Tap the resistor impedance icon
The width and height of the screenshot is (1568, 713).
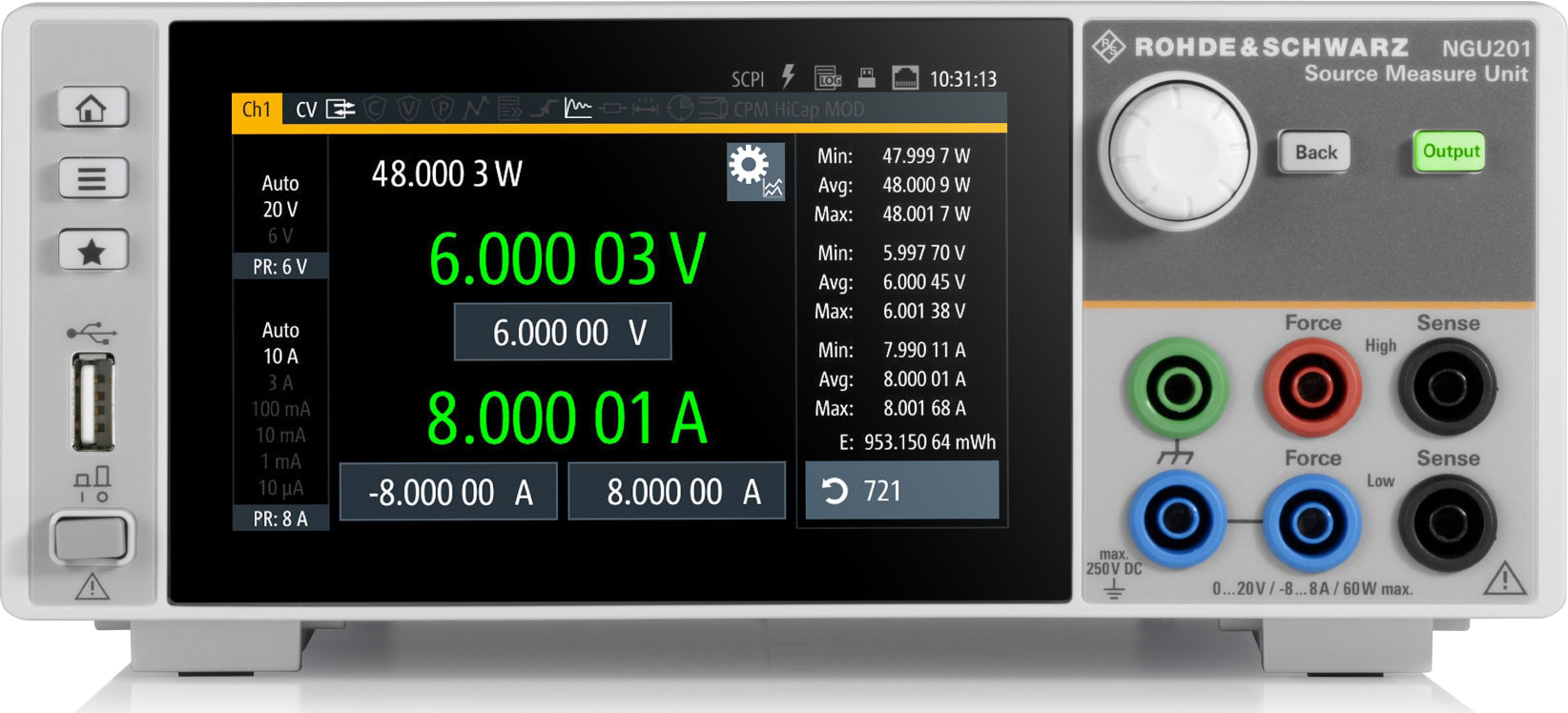612,110
